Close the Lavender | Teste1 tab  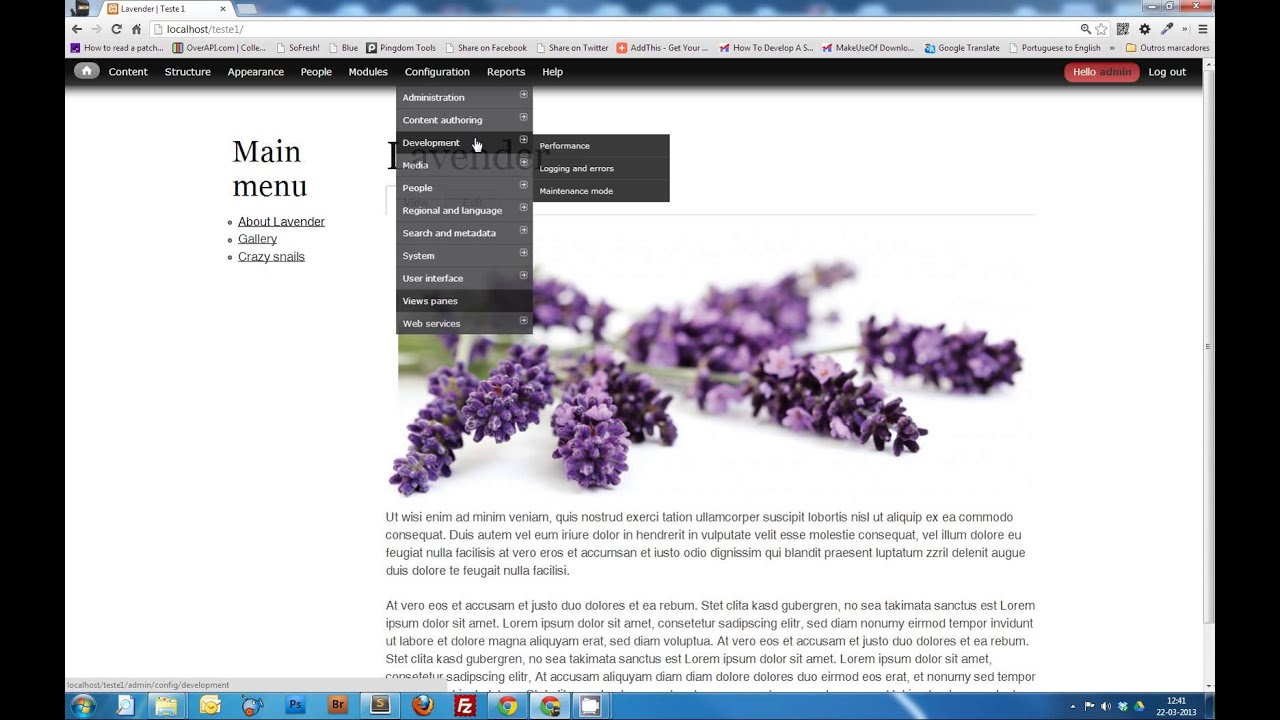pyautogui.click(x=223, y=9)
